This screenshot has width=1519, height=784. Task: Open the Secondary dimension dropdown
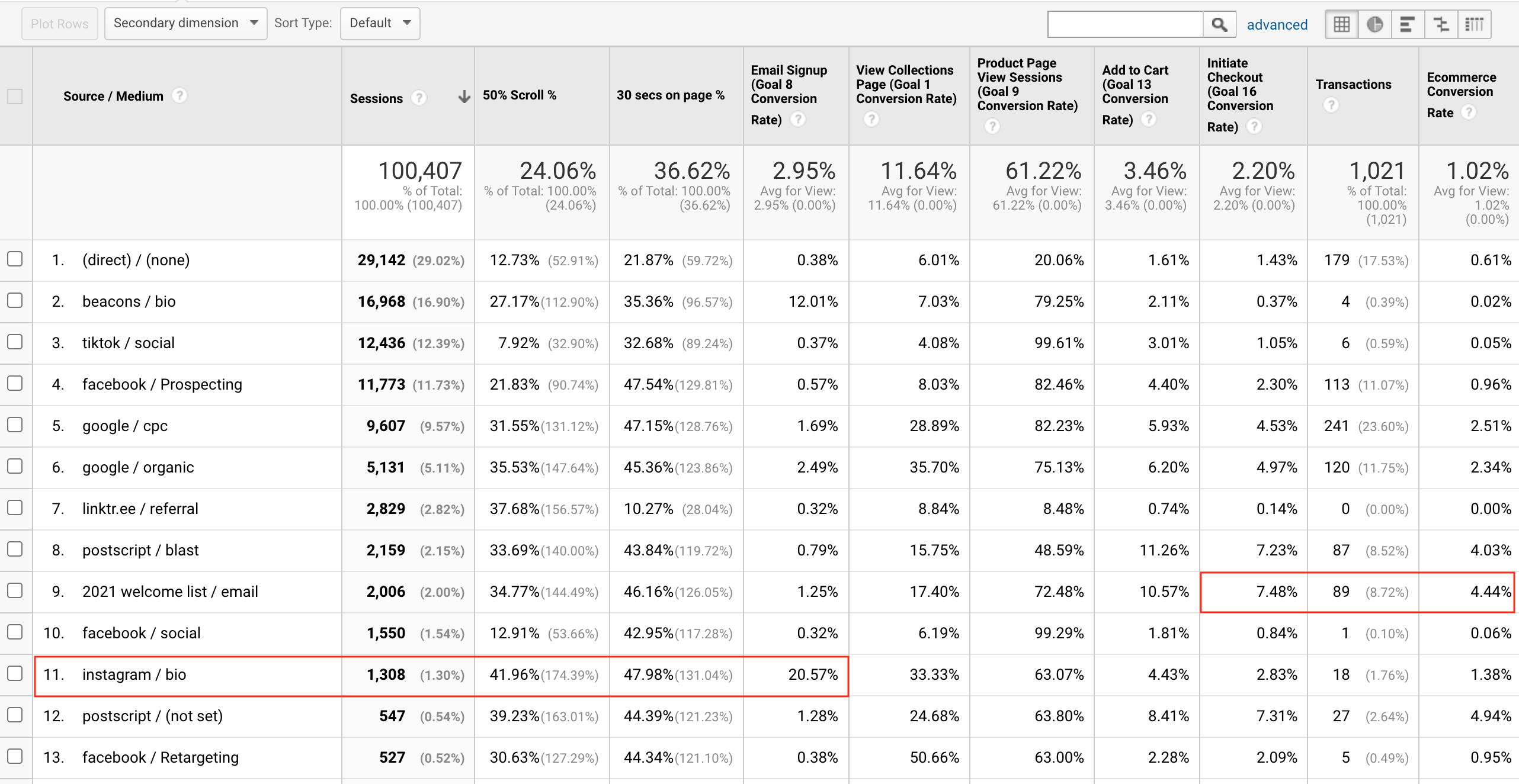[x=185, y=23]
